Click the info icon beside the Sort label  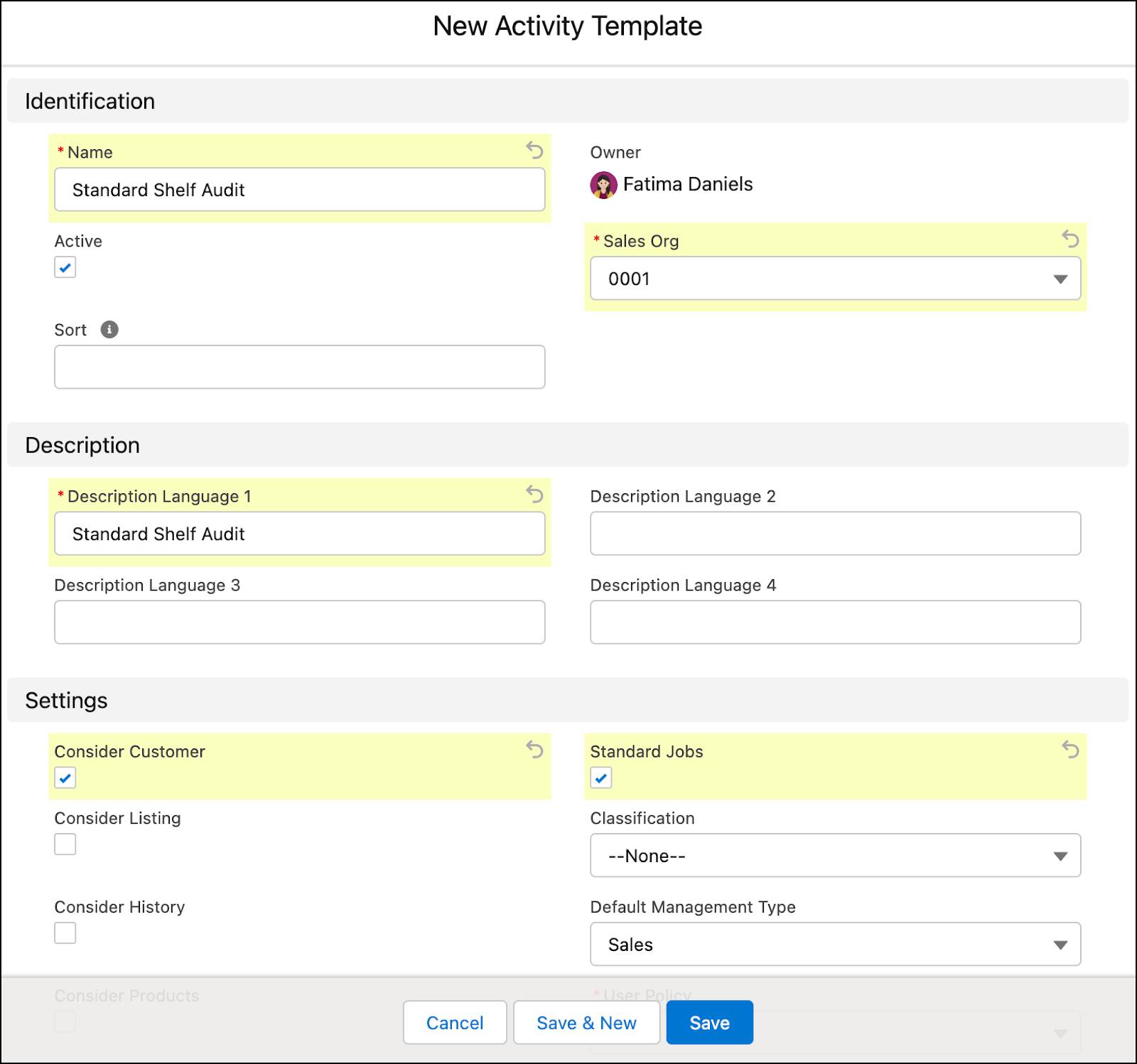coord(109,329)
